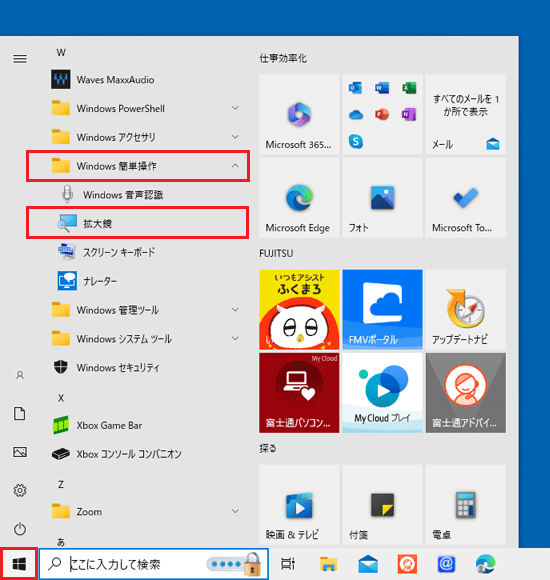Expand the Zoom folder chevron
The height and width of the screenshot is (580, 550).
[235, 511]
